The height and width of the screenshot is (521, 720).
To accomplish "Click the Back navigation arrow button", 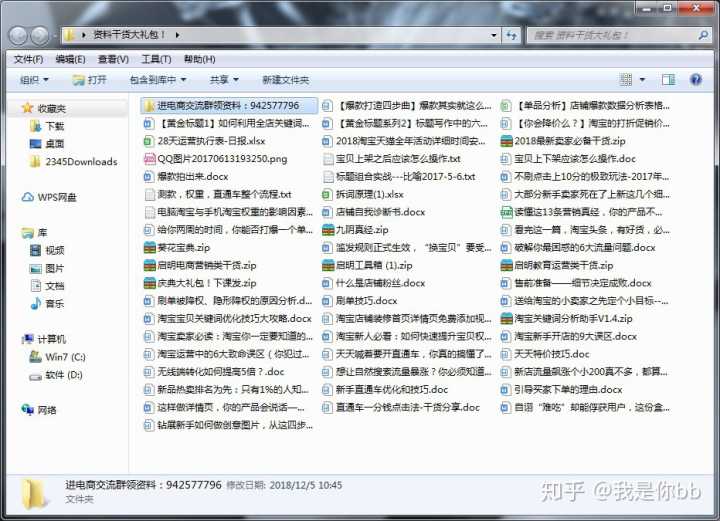I will (x=17, y=35).
